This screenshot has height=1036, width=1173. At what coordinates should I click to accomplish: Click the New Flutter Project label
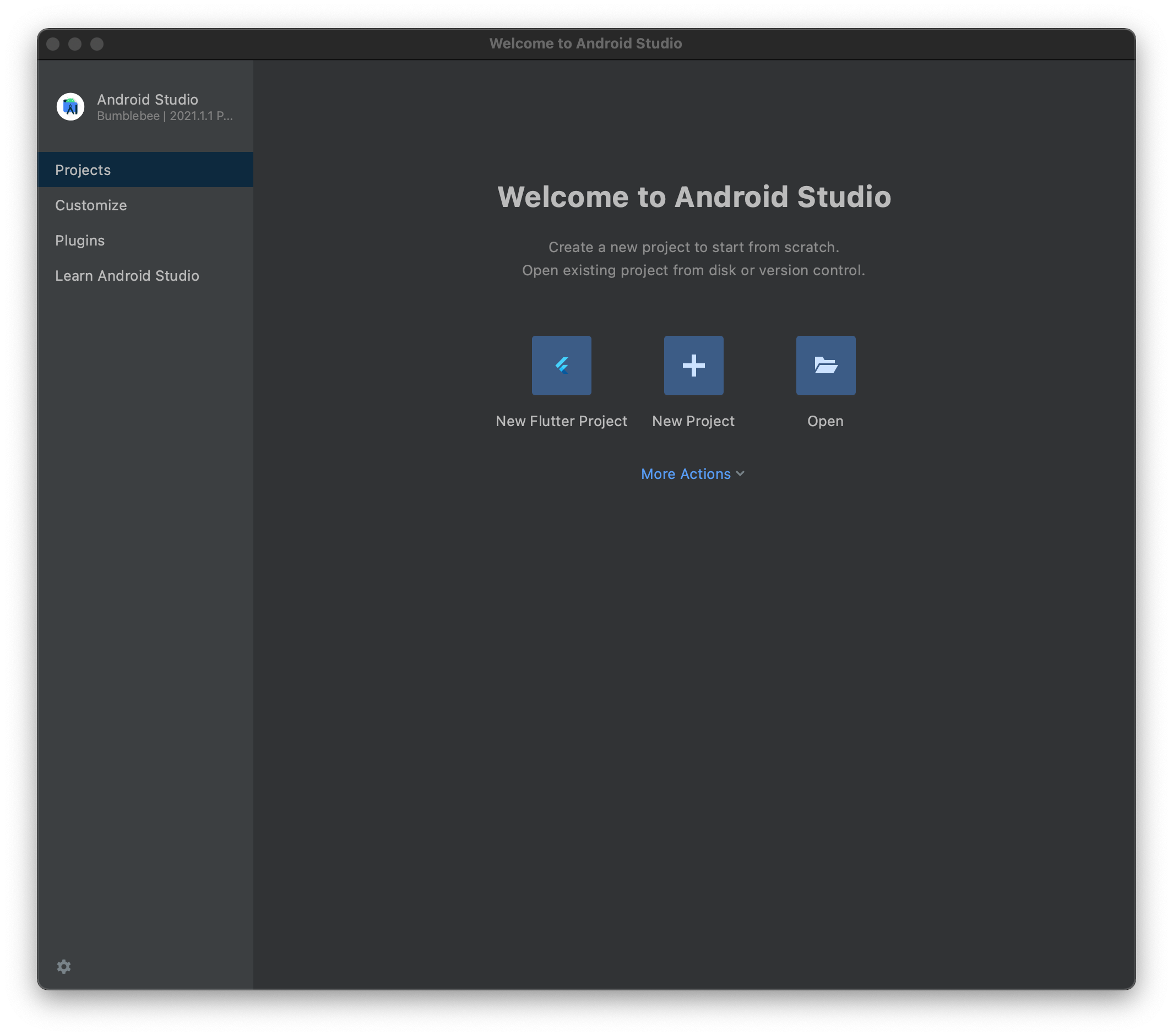tap(561, 421)
